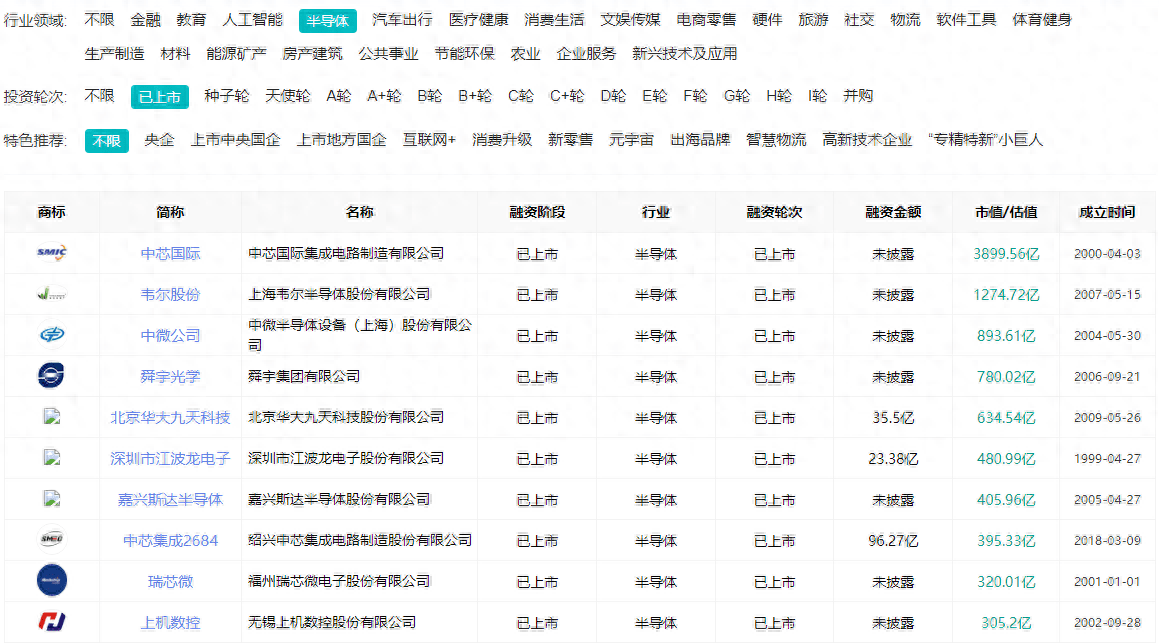Screen dimensions: 1159x643
Task: Filter by 种子轮 investment round
Action: point(227,96)
